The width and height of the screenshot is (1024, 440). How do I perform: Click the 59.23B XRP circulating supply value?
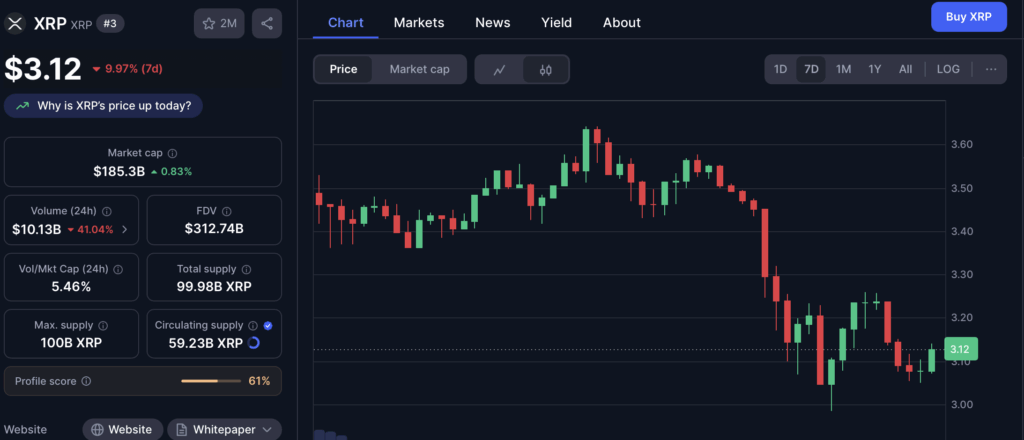pos(204,343)
